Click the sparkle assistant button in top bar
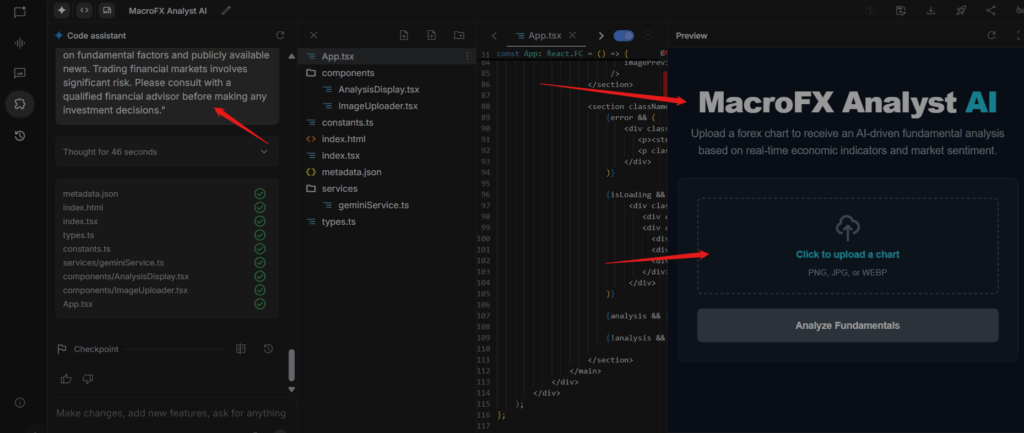 coord(61,10)
